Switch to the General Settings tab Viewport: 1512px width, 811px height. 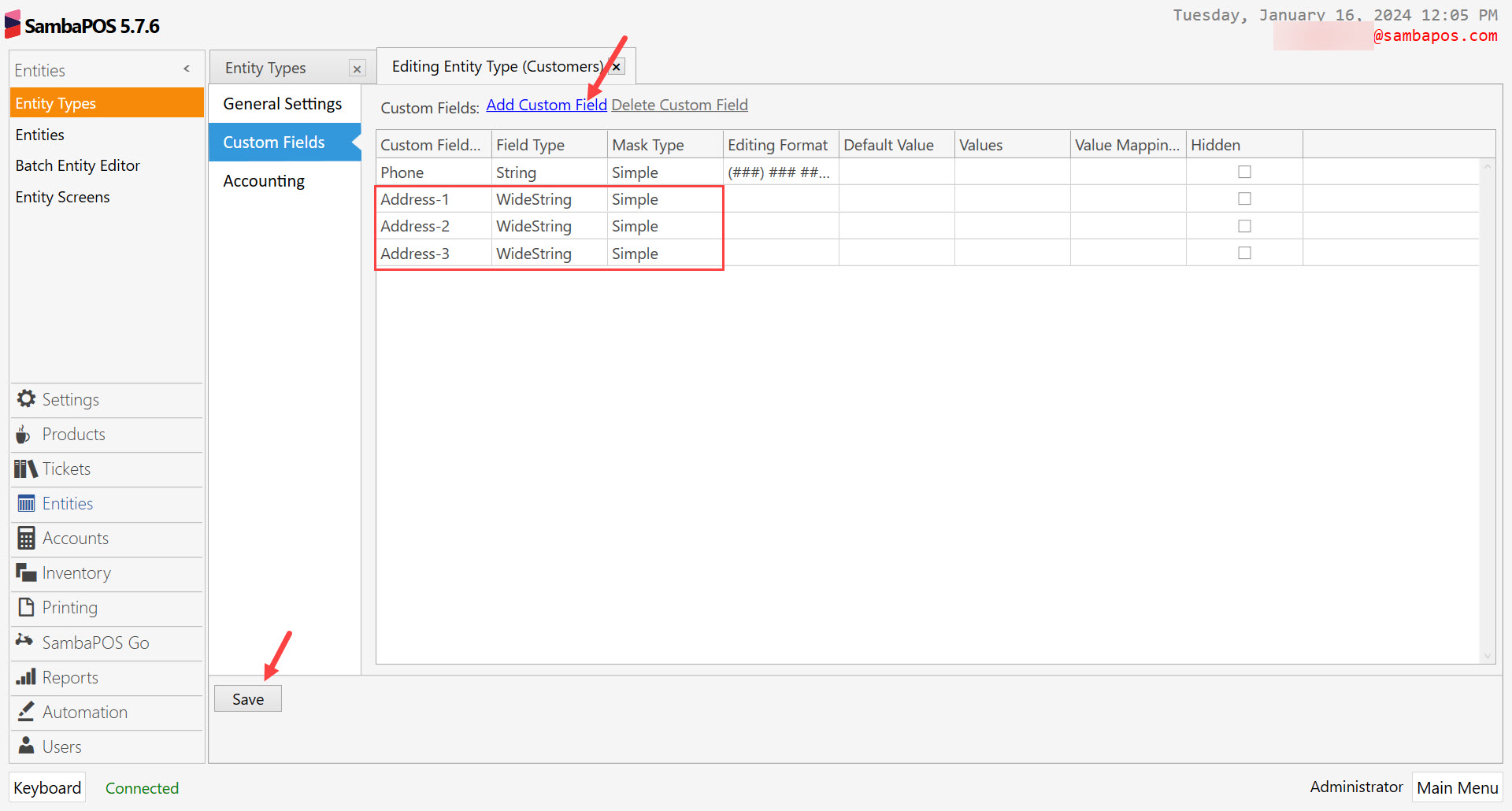[282, 103]
